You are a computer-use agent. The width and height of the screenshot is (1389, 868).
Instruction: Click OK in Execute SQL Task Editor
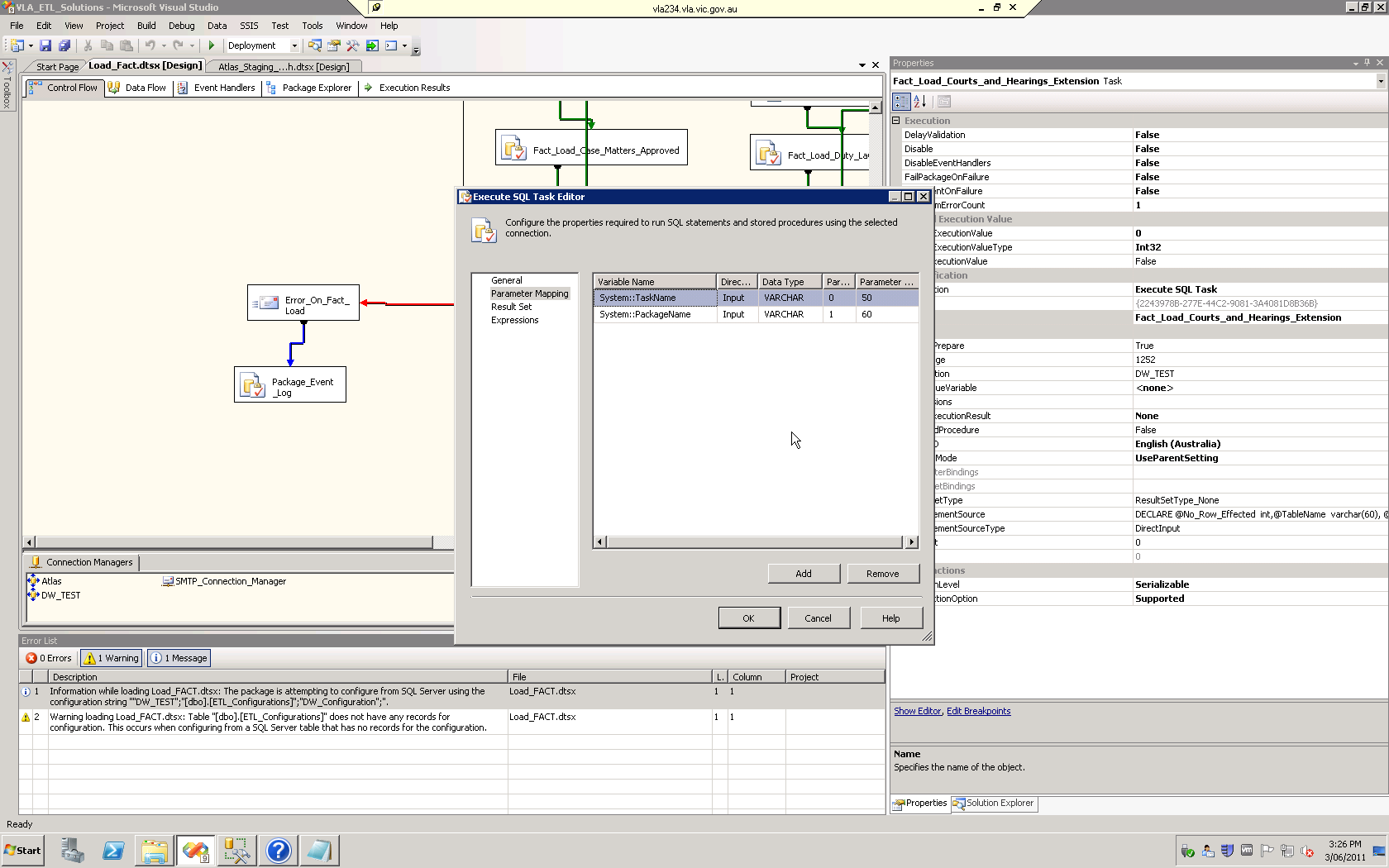click(748, 618)
